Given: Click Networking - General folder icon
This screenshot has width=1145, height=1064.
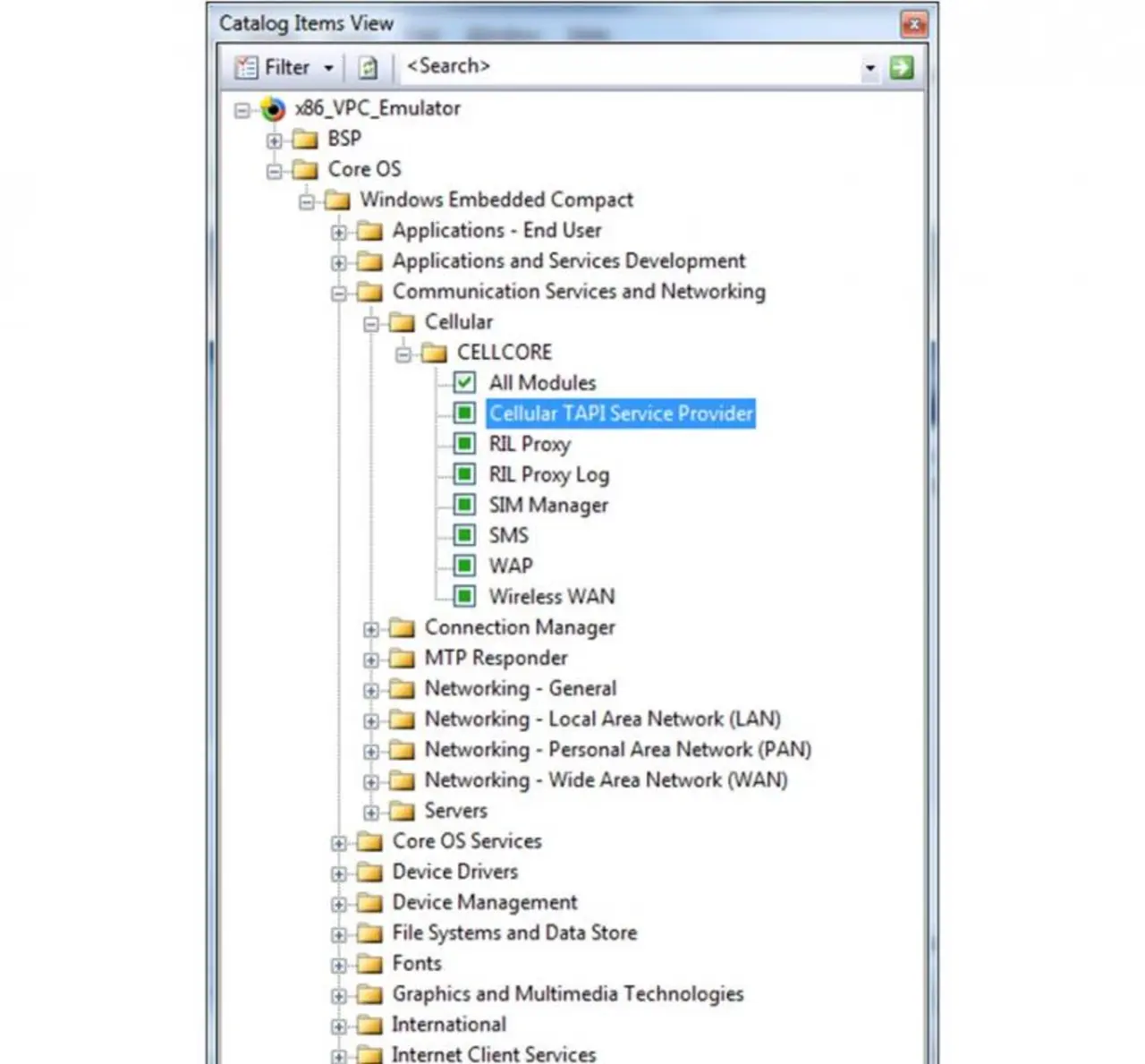Looking at the screenshot, I should 402,690.
